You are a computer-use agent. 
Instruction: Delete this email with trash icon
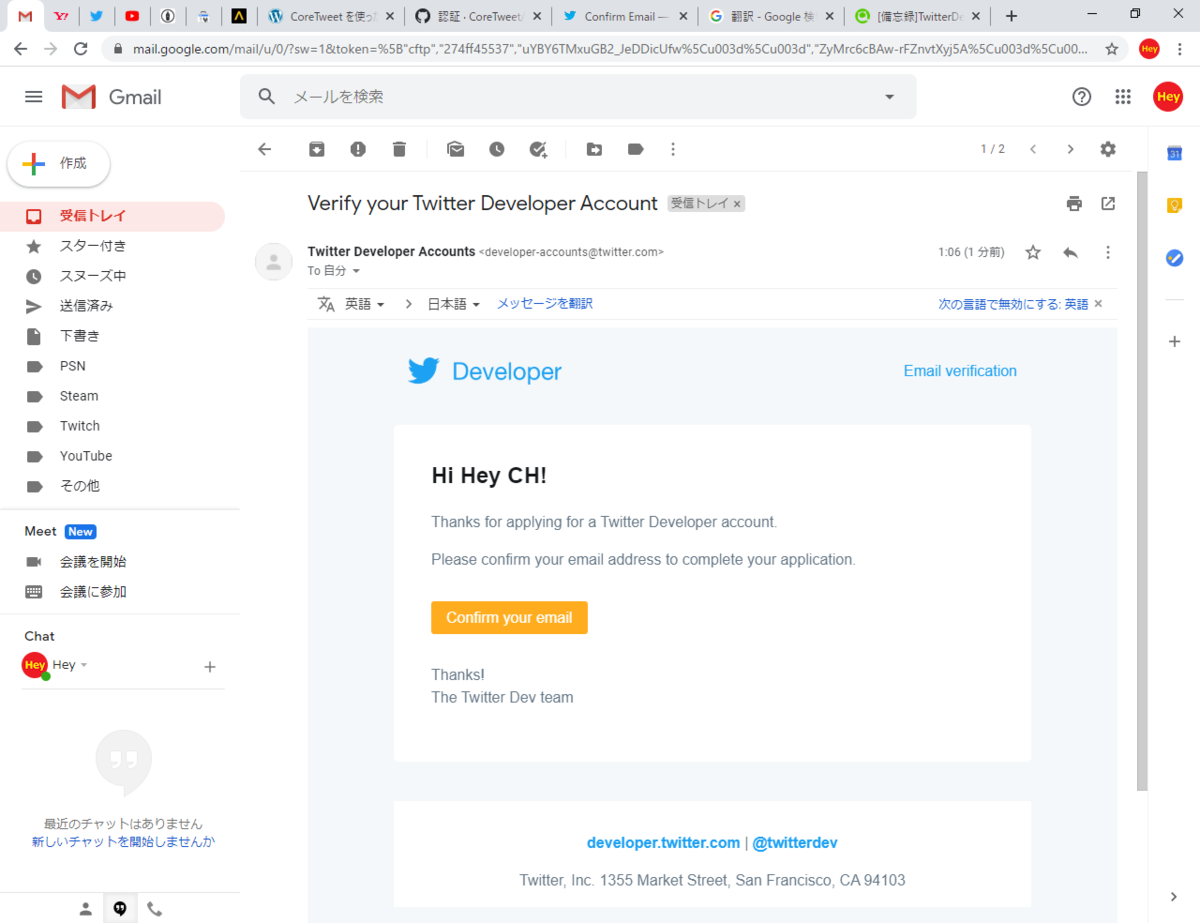coord(399,149)
